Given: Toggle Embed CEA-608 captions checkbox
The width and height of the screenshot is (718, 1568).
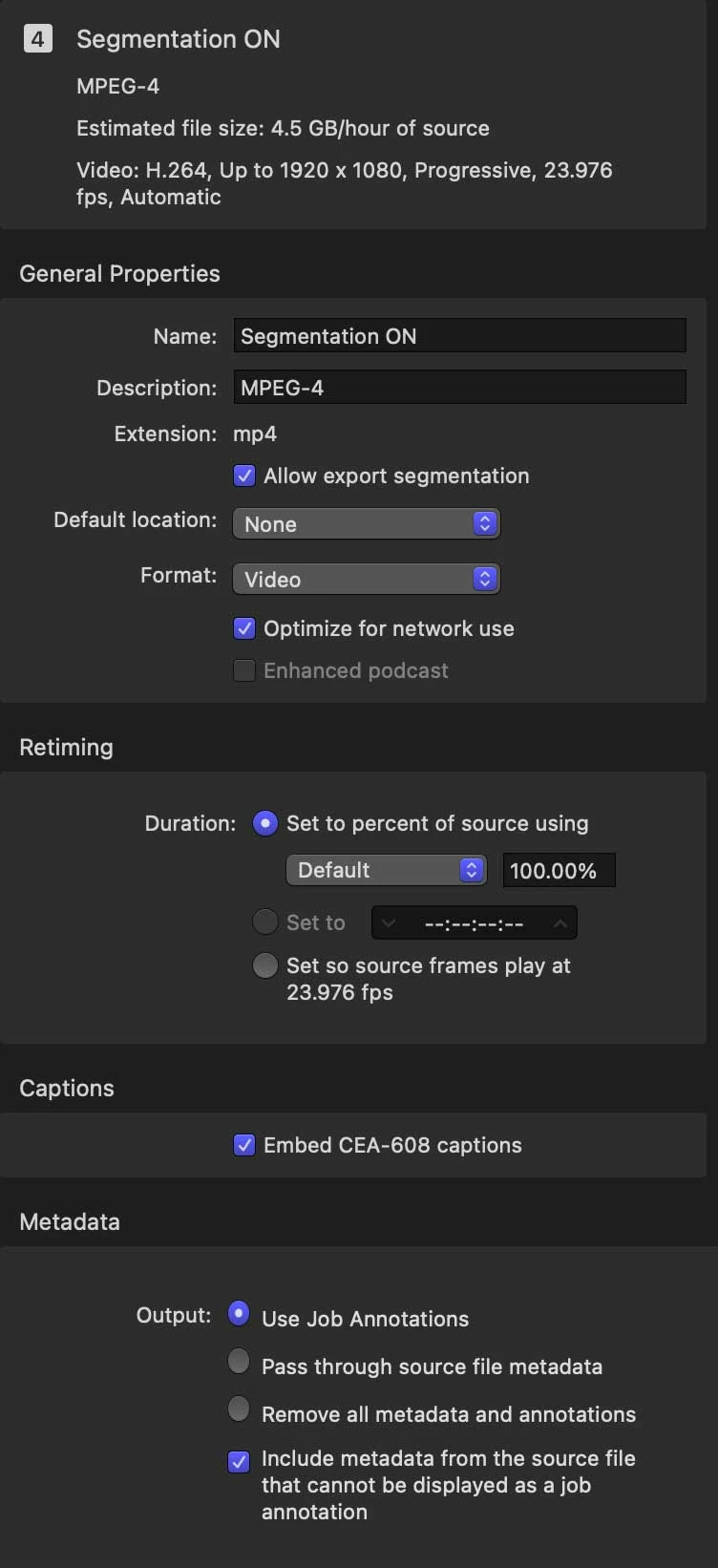Looking at the screenshot, I should coord(244,1145).
